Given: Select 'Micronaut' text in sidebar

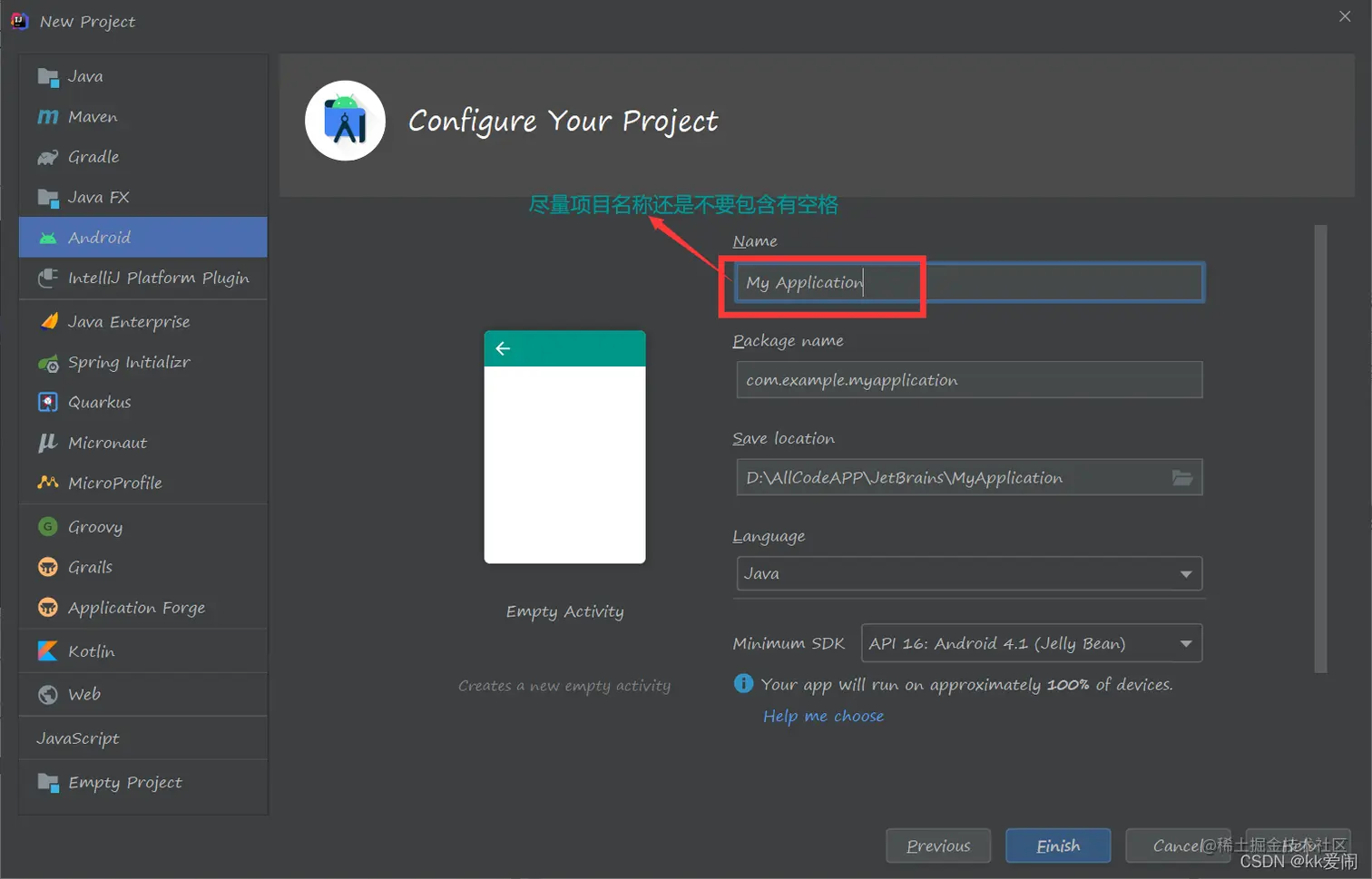Looking at the screenshot, I should pos(108,443).
